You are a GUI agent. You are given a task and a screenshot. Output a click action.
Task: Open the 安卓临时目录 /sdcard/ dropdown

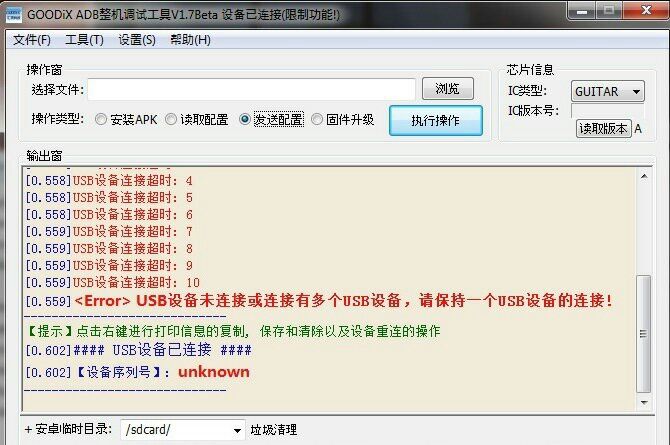coord(182,430)
